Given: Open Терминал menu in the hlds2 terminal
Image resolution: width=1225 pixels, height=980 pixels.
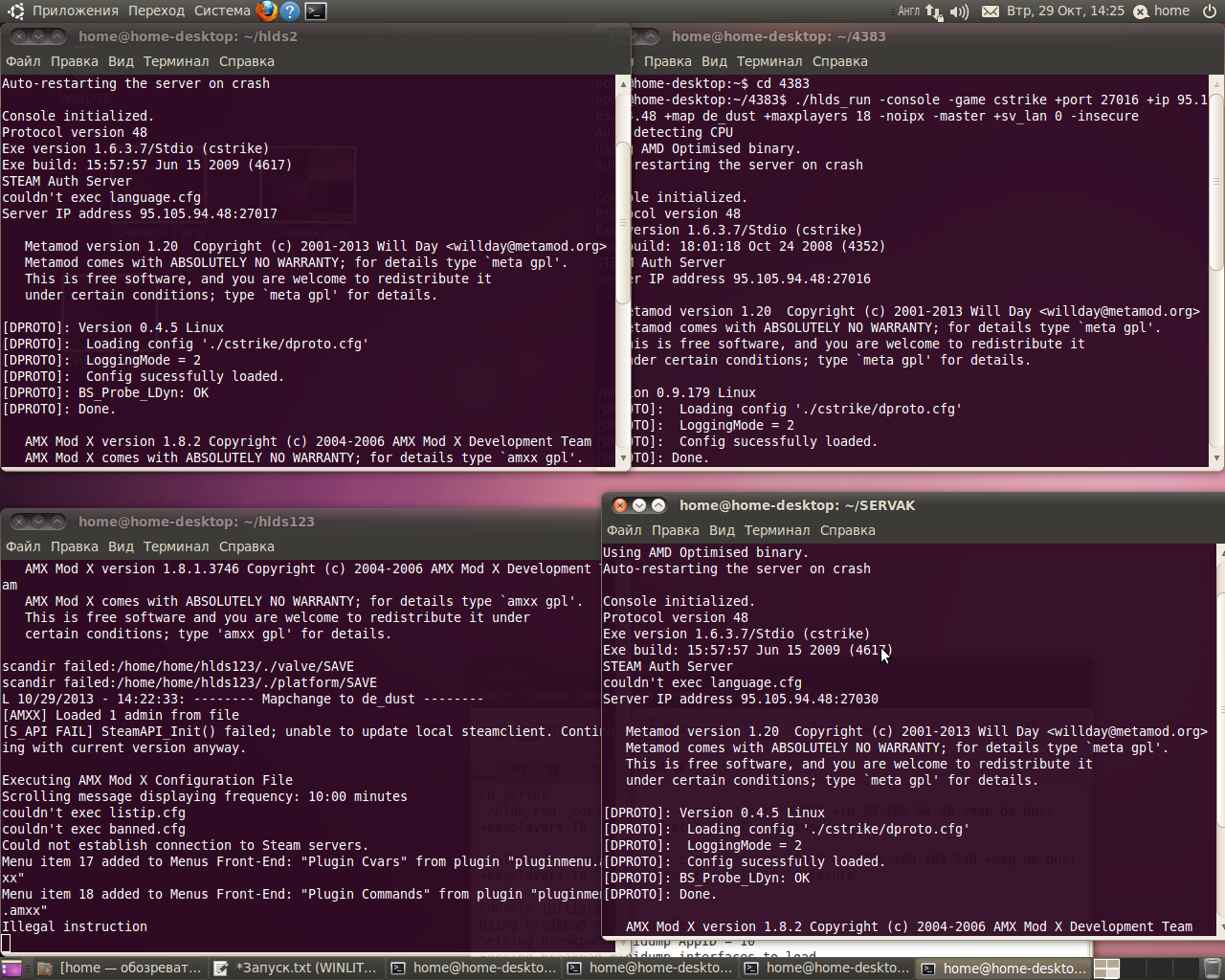Looking at the screenshot, I should pyautogui.click(x=176, y=61).
